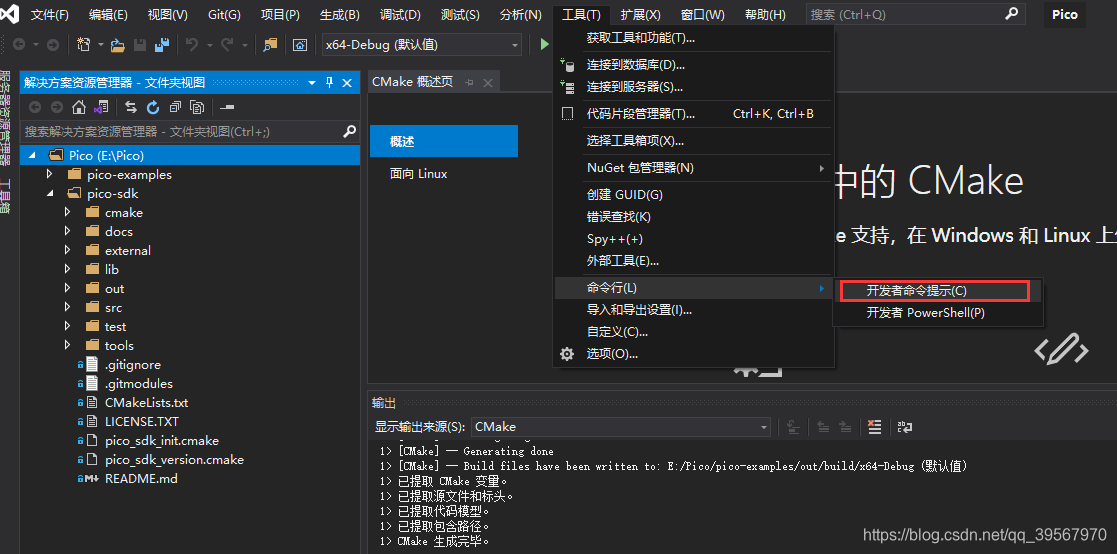The width and height of the screenshot is (1117, 554).
Task: Select pico_sdk_init.cmake file
Action: click(162, 441)
